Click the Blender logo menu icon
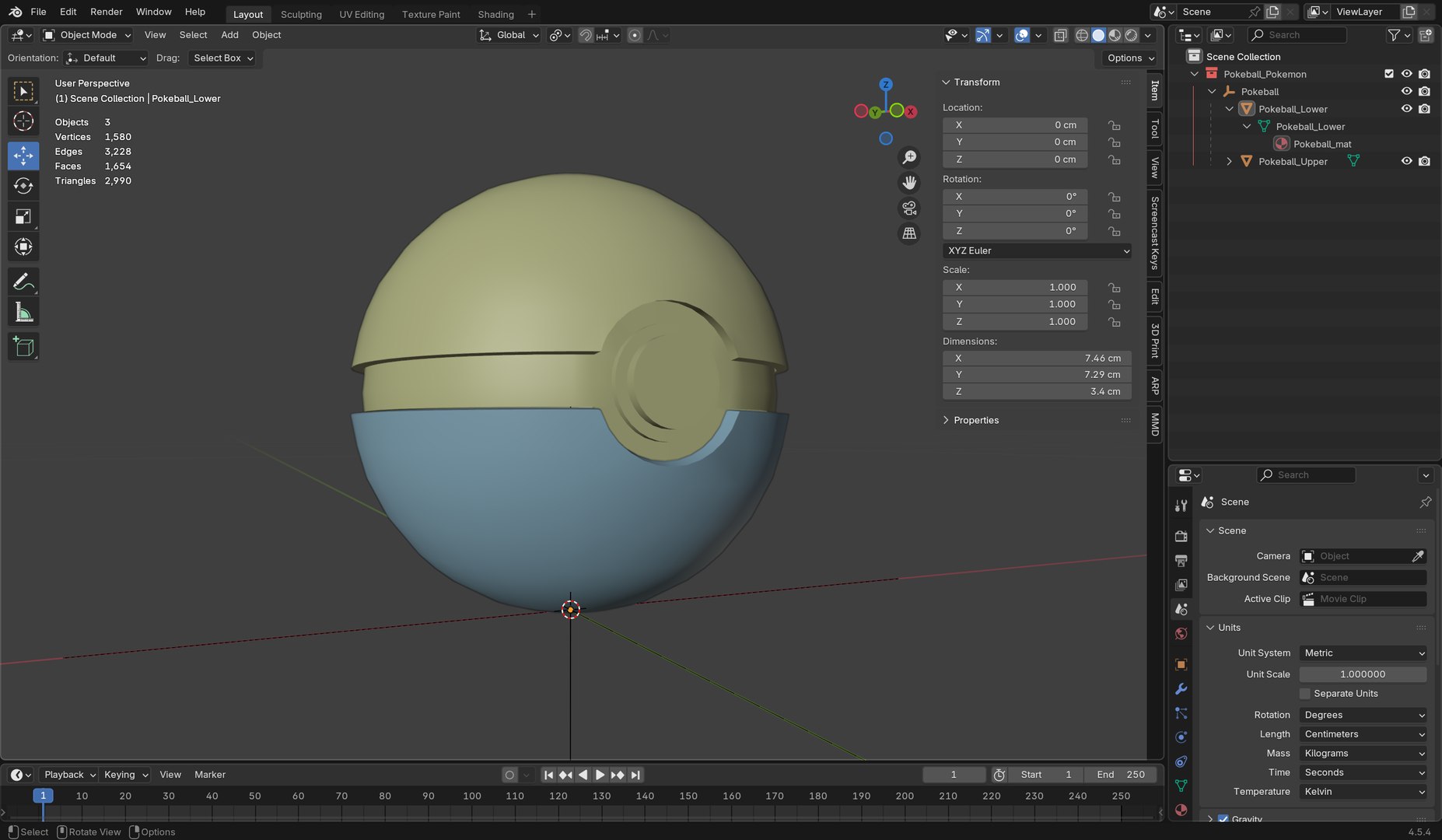The image size is (1442, 840). [15, 12]
